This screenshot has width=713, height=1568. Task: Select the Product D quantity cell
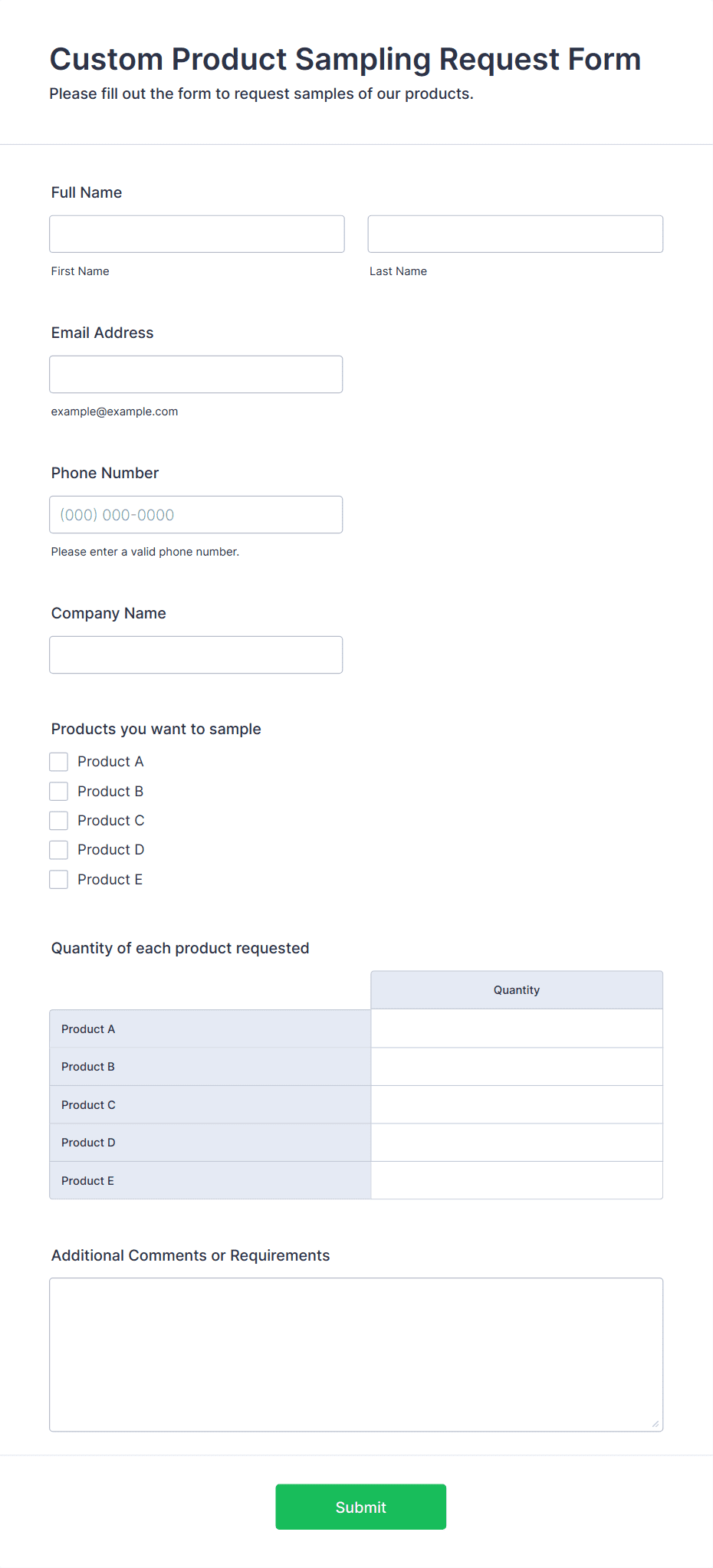[x=517, y=1143]
